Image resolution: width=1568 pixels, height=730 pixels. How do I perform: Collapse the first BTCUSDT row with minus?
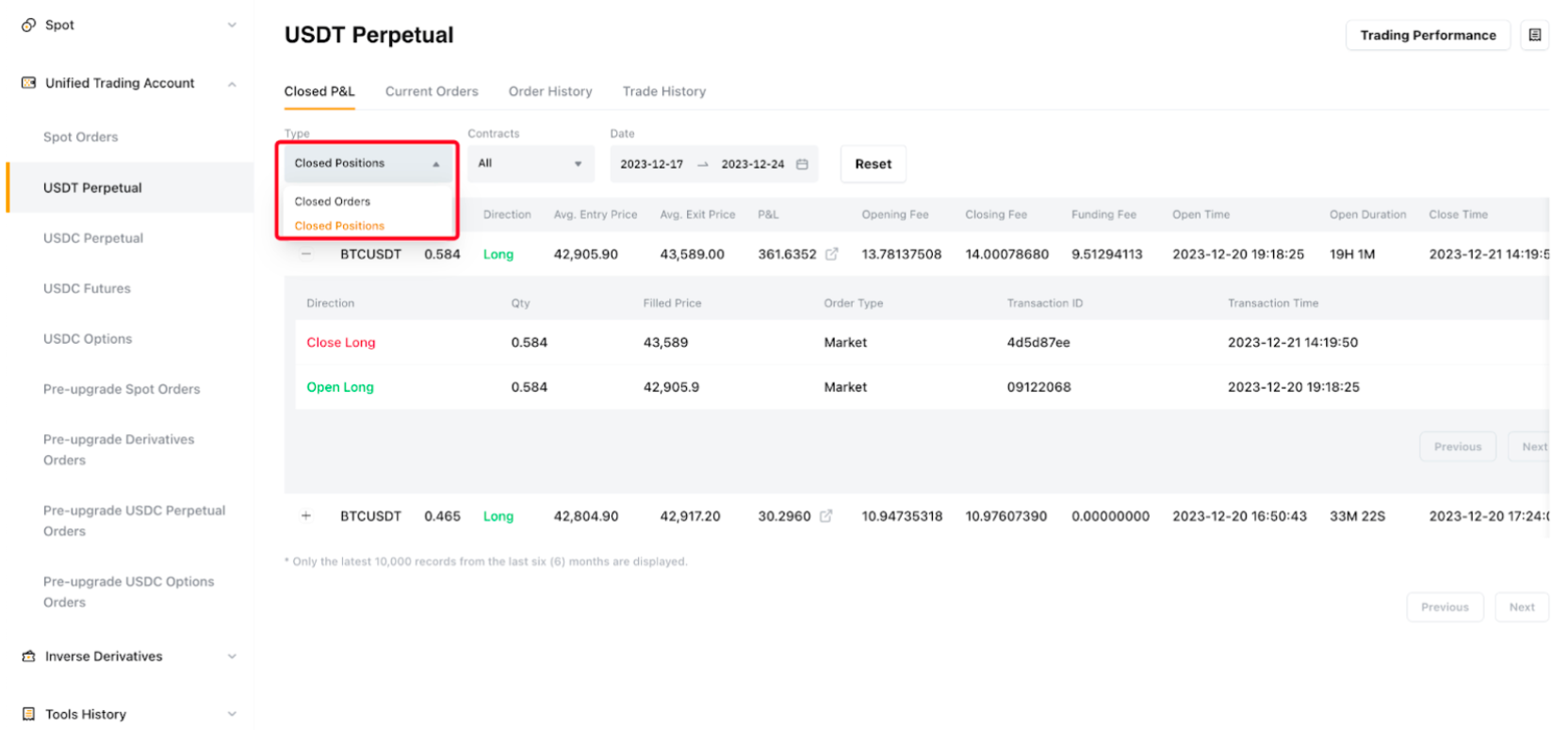[306, 254]
